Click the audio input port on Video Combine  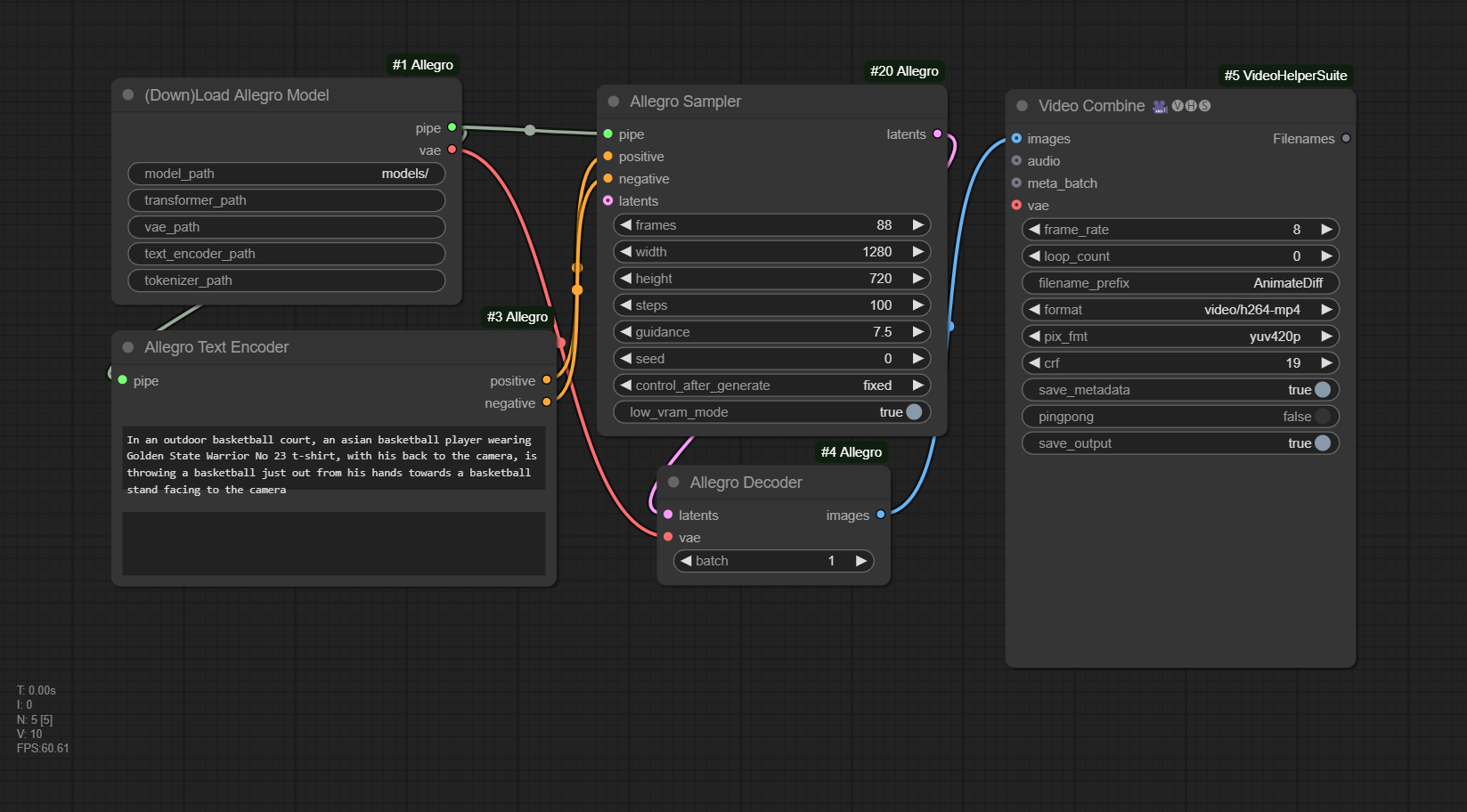[1016, 160]
